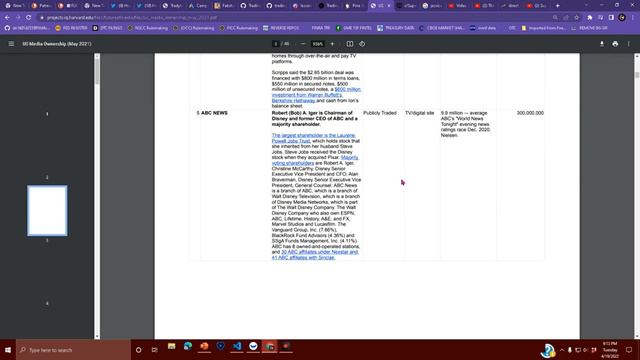Viewport: 640px width, 360px height.
Task: Bookmark this page with star icon
Action: 576,18
